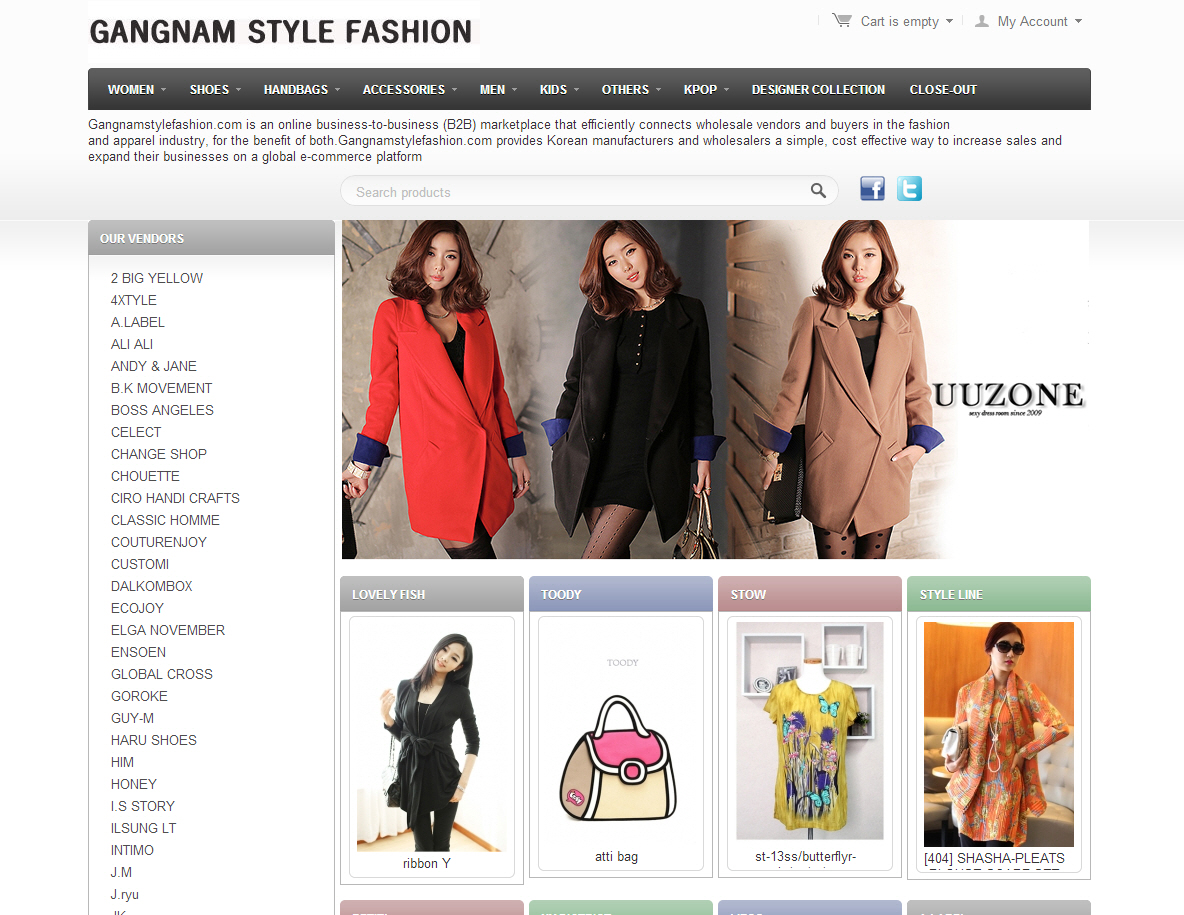1184x915 pixels.
Task: Open the ribbon Y product image
Action: pos(432,737)
